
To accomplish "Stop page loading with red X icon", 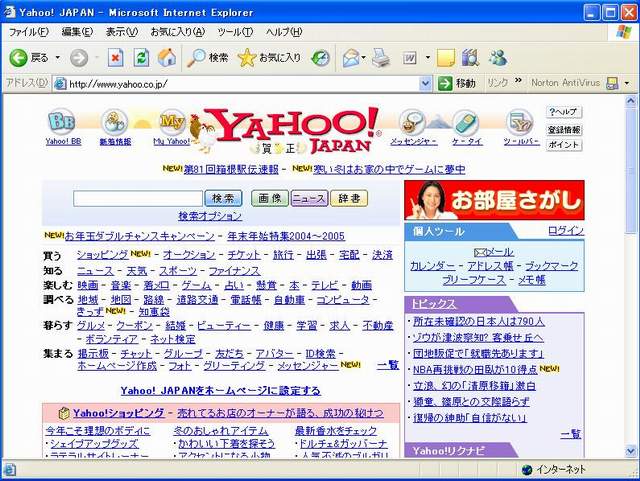I will (x=116, y=58).
